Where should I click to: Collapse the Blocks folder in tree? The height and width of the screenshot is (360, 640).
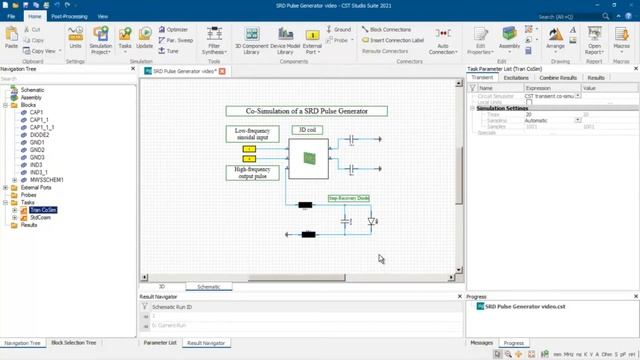[5, 105]
